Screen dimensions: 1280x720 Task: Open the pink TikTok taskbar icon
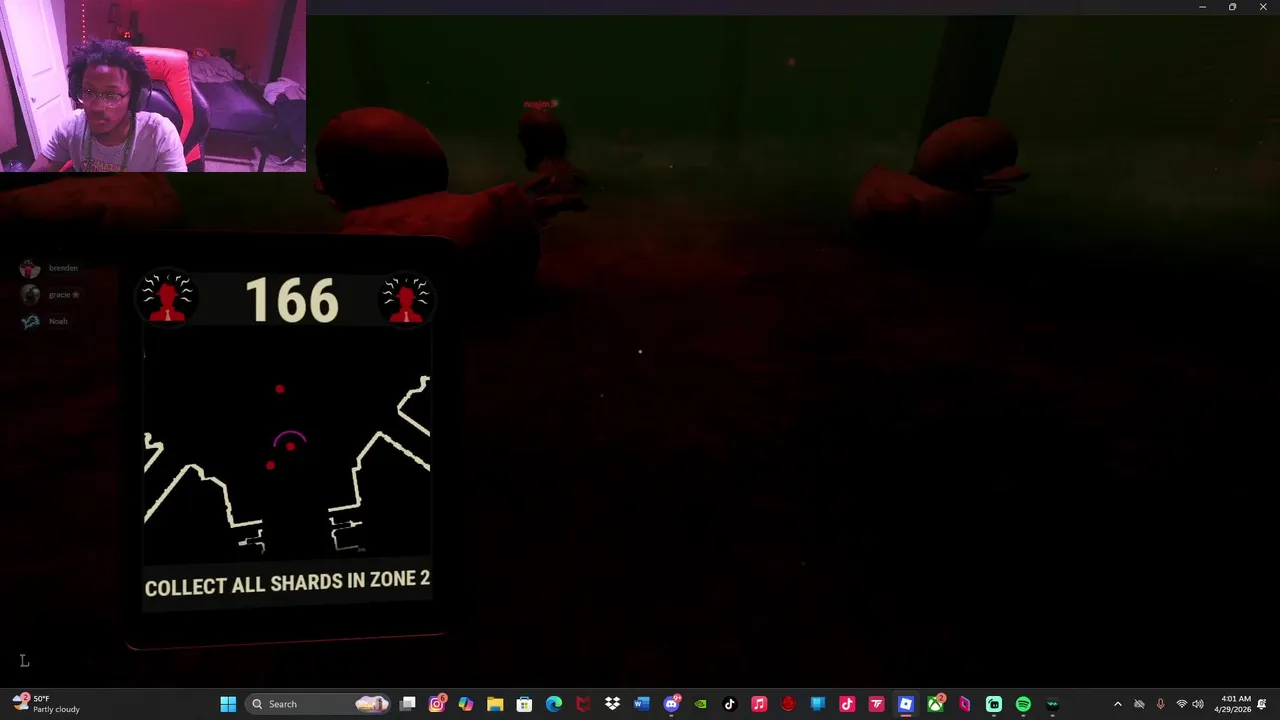click(x=847, y=704)
